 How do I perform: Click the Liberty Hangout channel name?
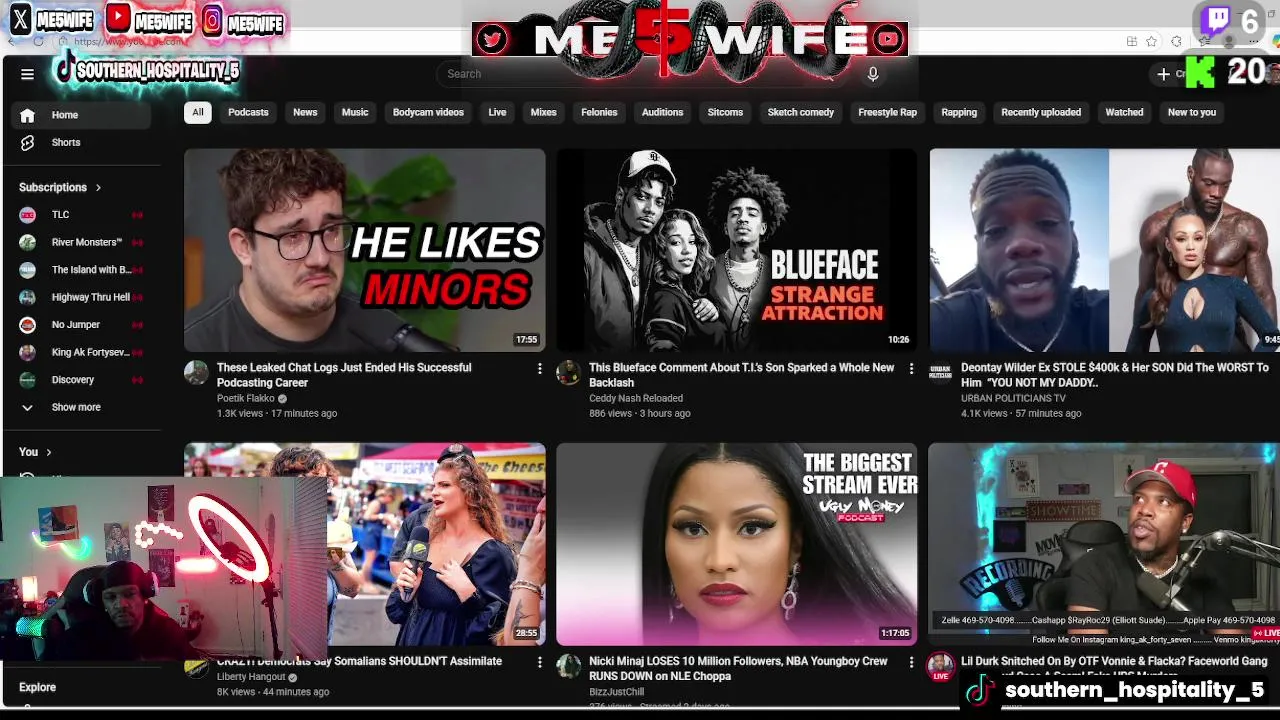pyautogui.click(x=252, y=677)
